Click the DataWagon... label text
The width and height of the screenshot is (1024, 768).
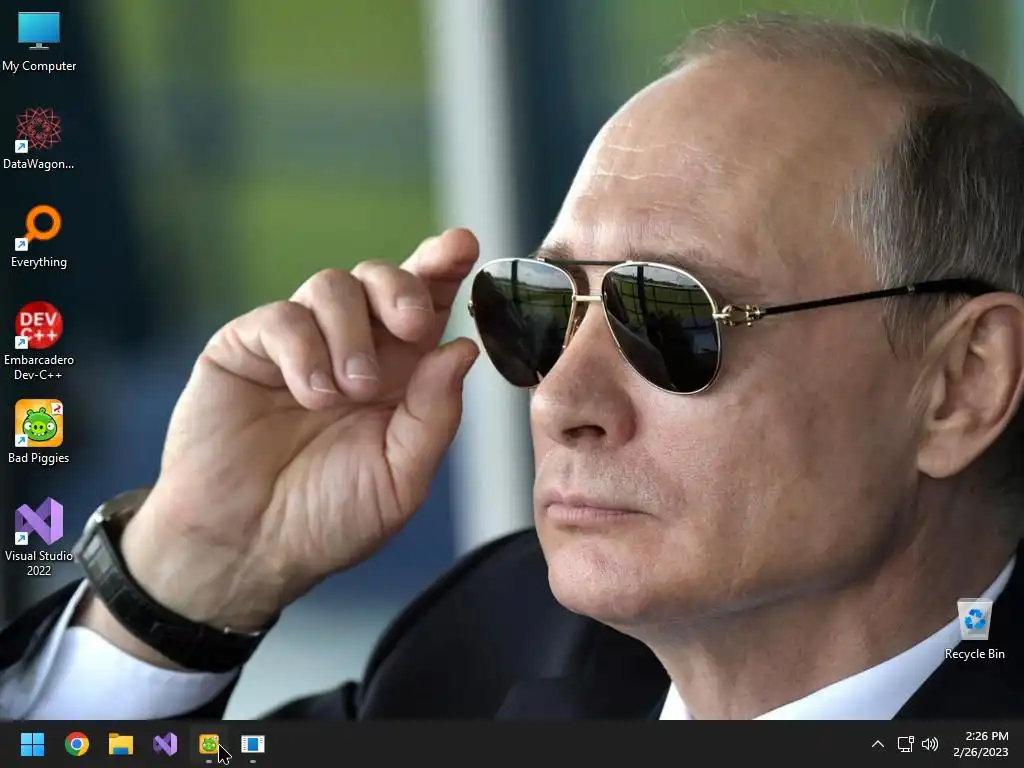point(39,164)
